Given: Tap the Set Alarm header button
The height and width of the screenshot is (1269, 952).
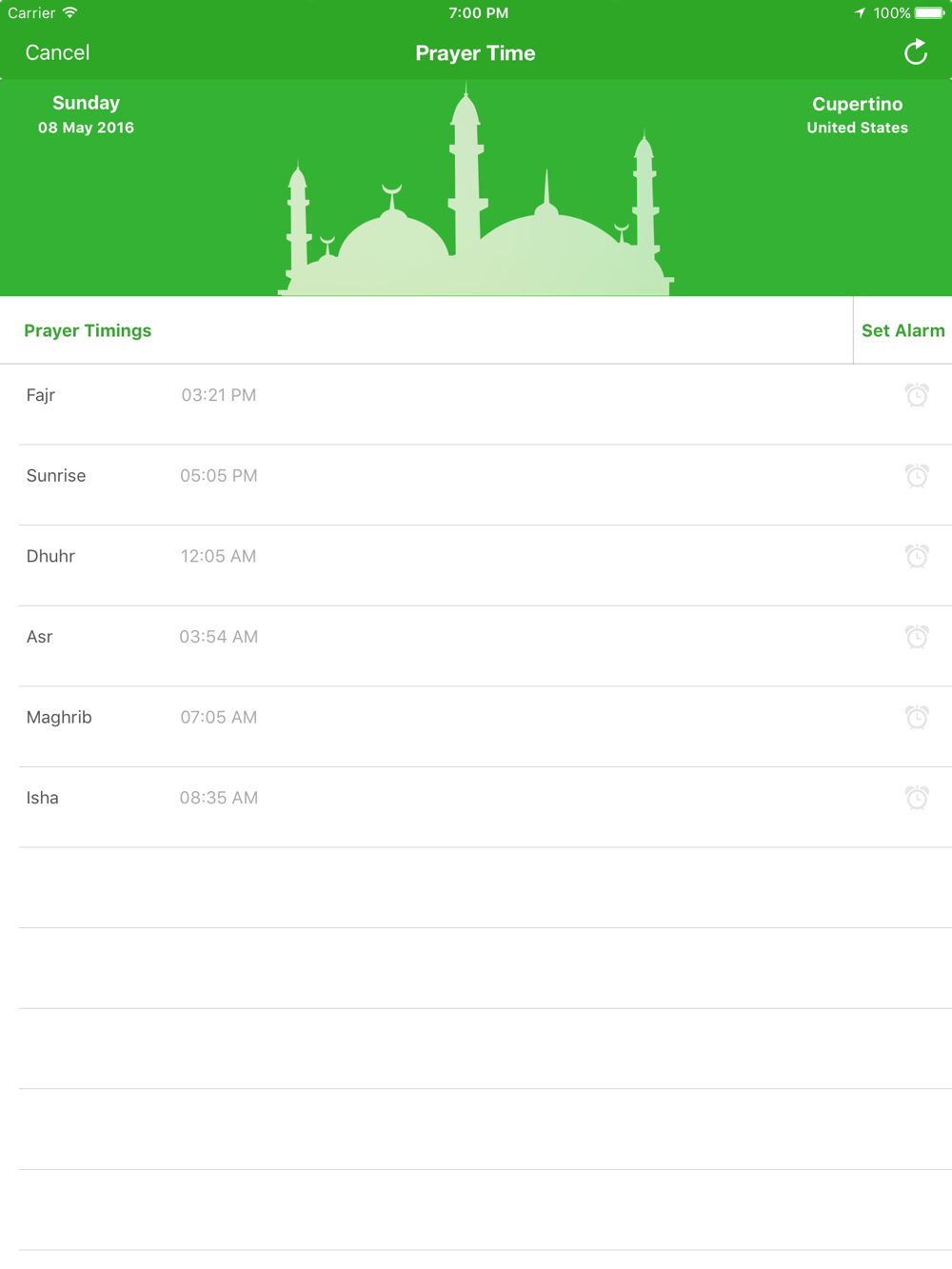Looking at the screenshot, I should point(903,330).
